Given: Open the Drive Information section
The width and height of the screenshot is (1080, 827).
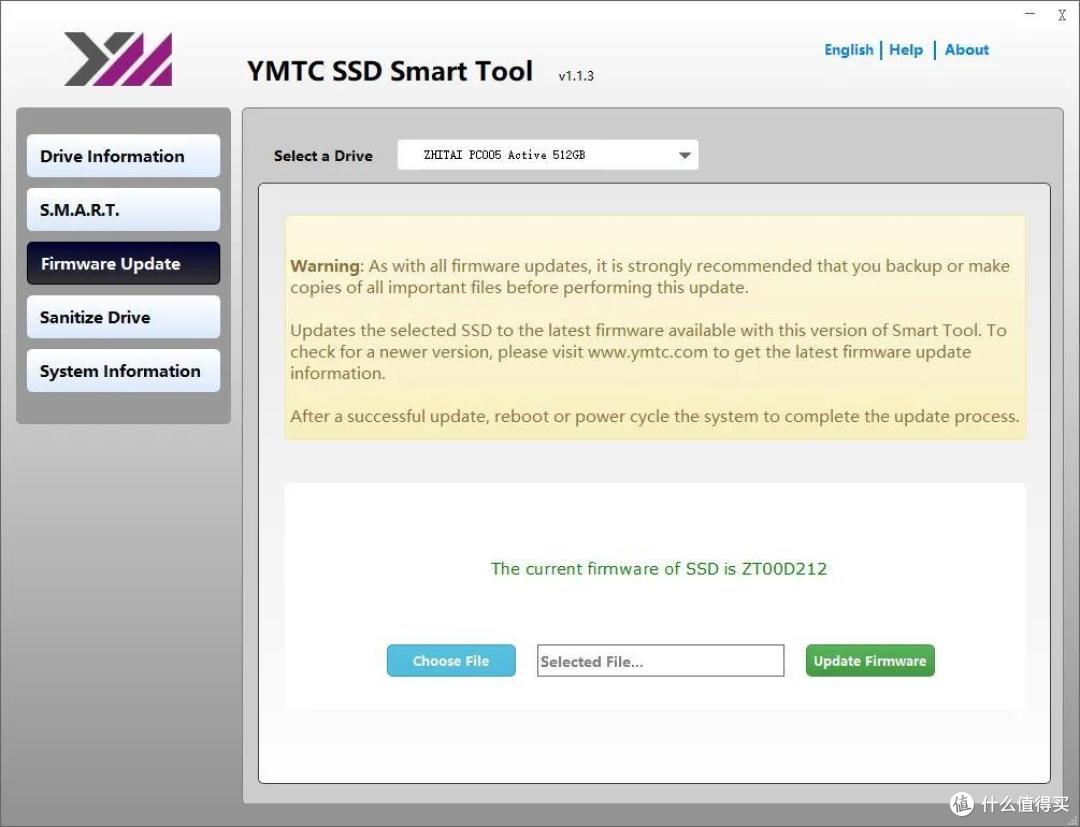Looking at the screenshot, I should (123, 156).
